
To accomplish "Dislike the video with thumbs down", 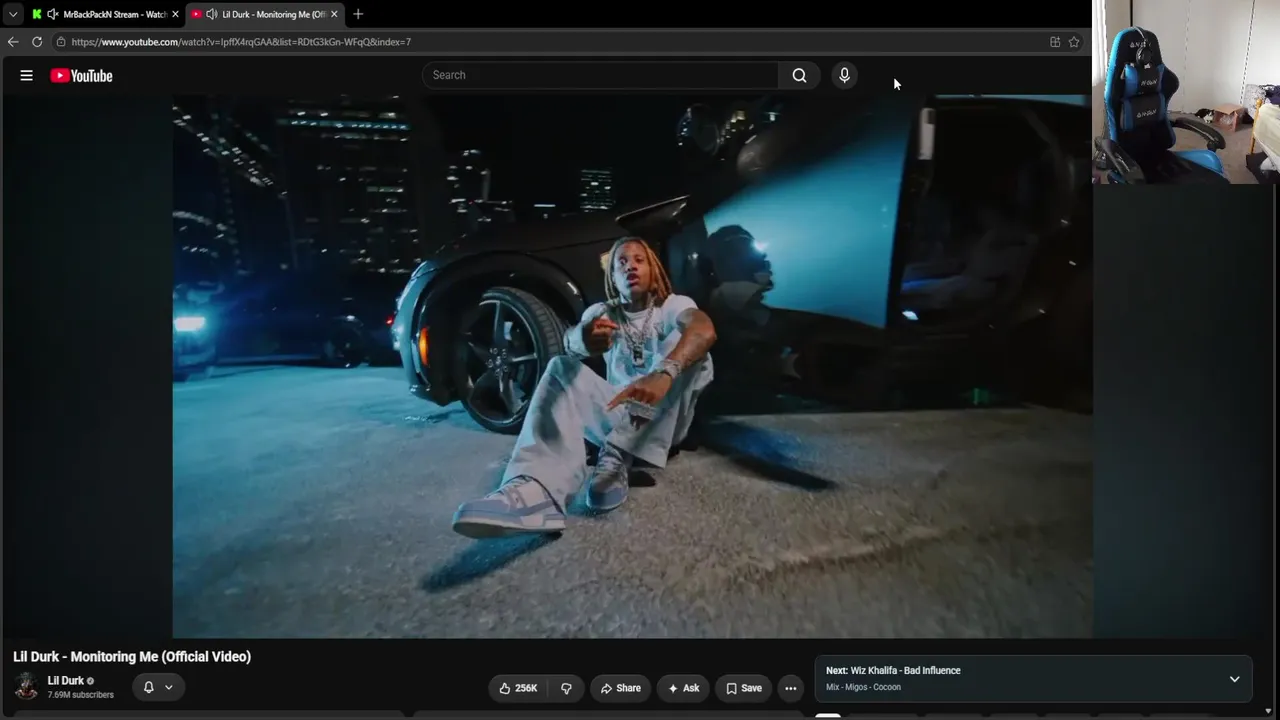I will pyautogui.click(x=566, y=688).
